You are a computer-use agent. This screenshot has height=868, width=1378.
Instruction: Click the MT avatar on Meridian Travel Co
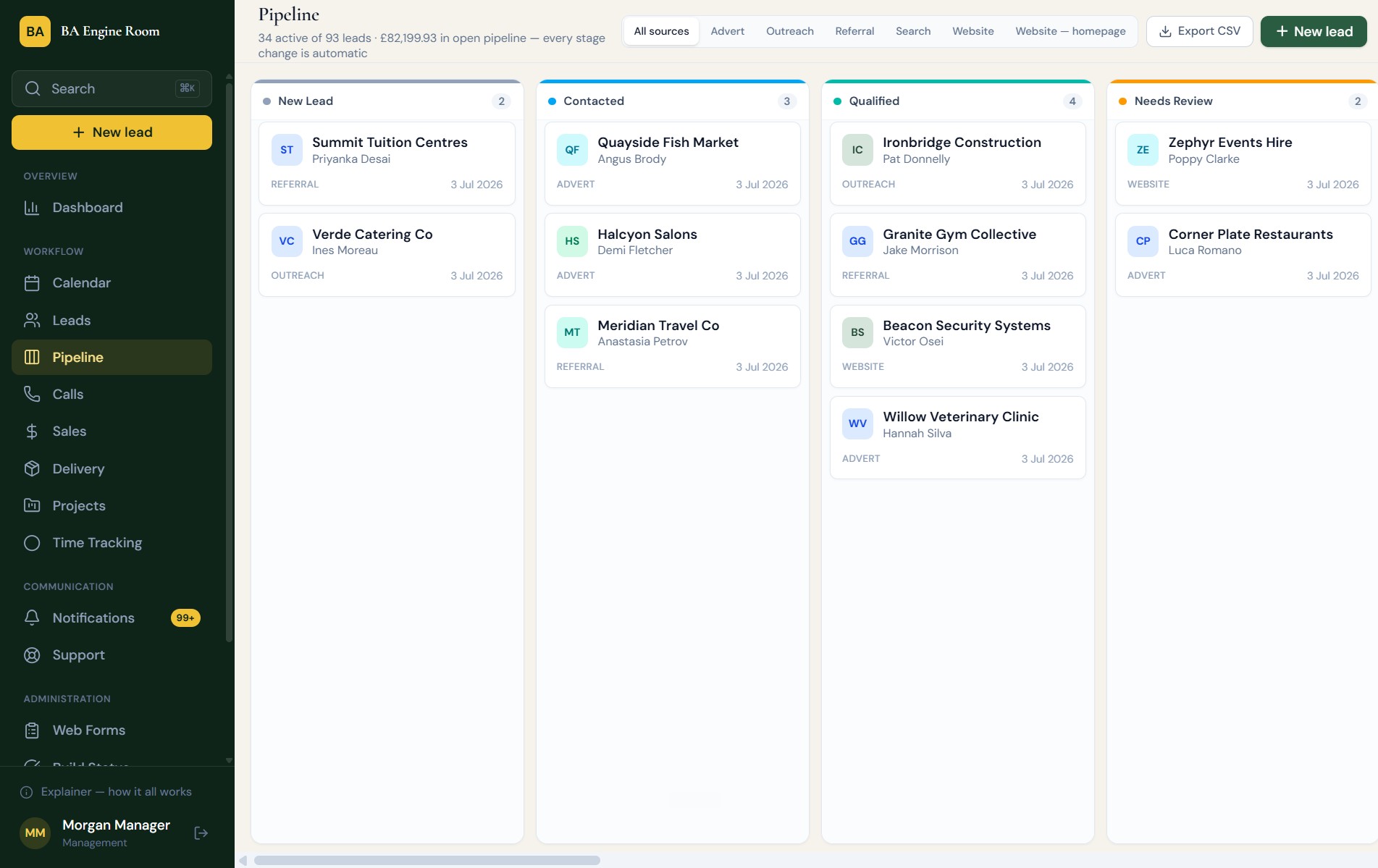pos(572,332)
